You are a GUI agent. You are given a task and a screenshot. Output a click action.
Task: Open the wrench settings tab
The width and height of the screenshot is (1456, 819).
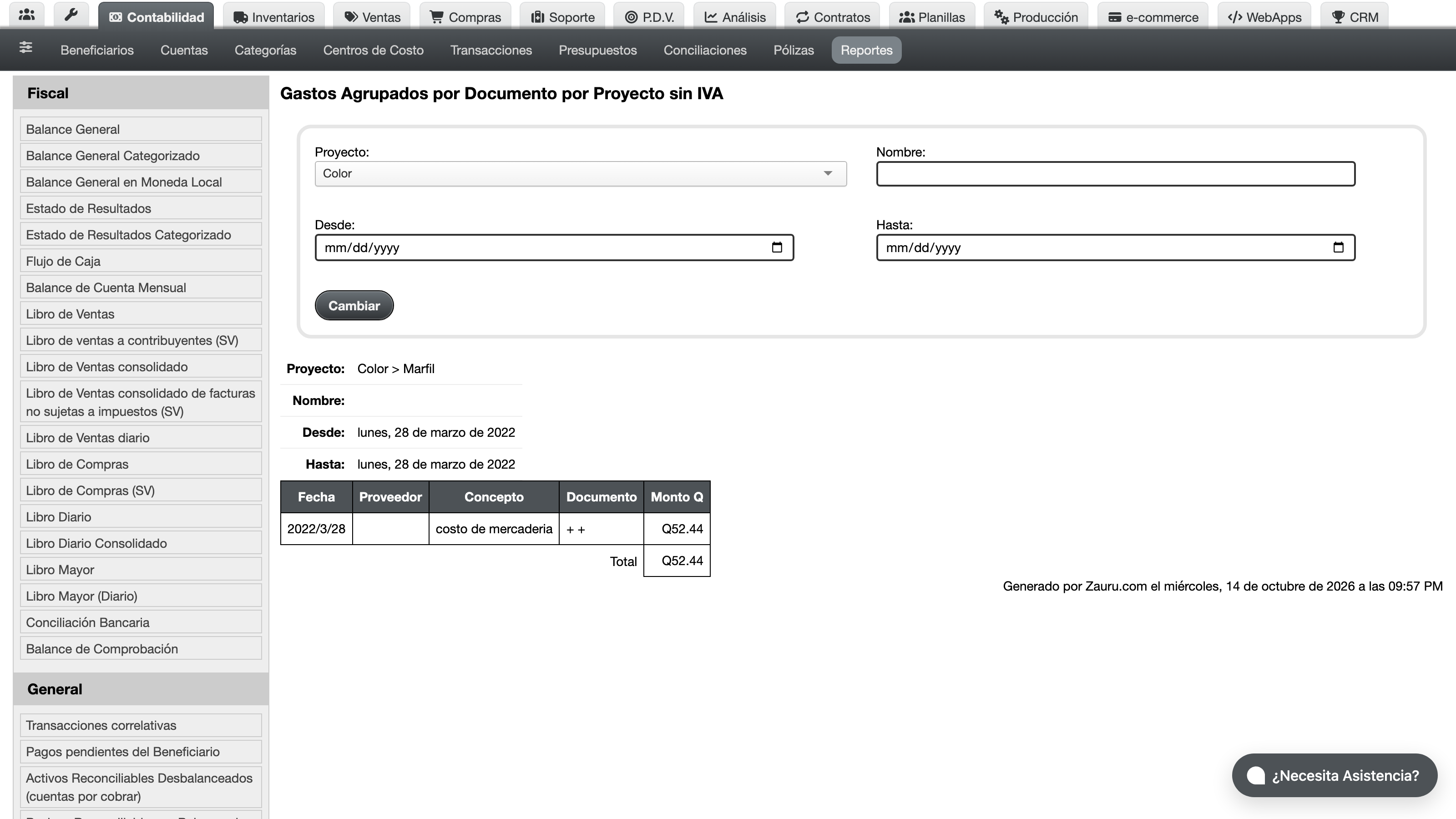click(71, 15)
